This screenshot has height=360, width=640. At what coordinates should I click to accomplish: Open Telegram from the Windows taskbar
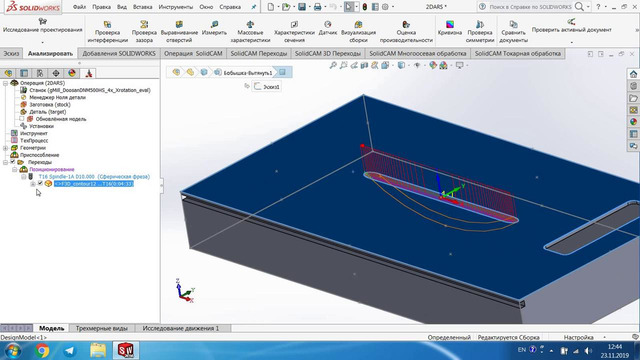click(70, 351)
